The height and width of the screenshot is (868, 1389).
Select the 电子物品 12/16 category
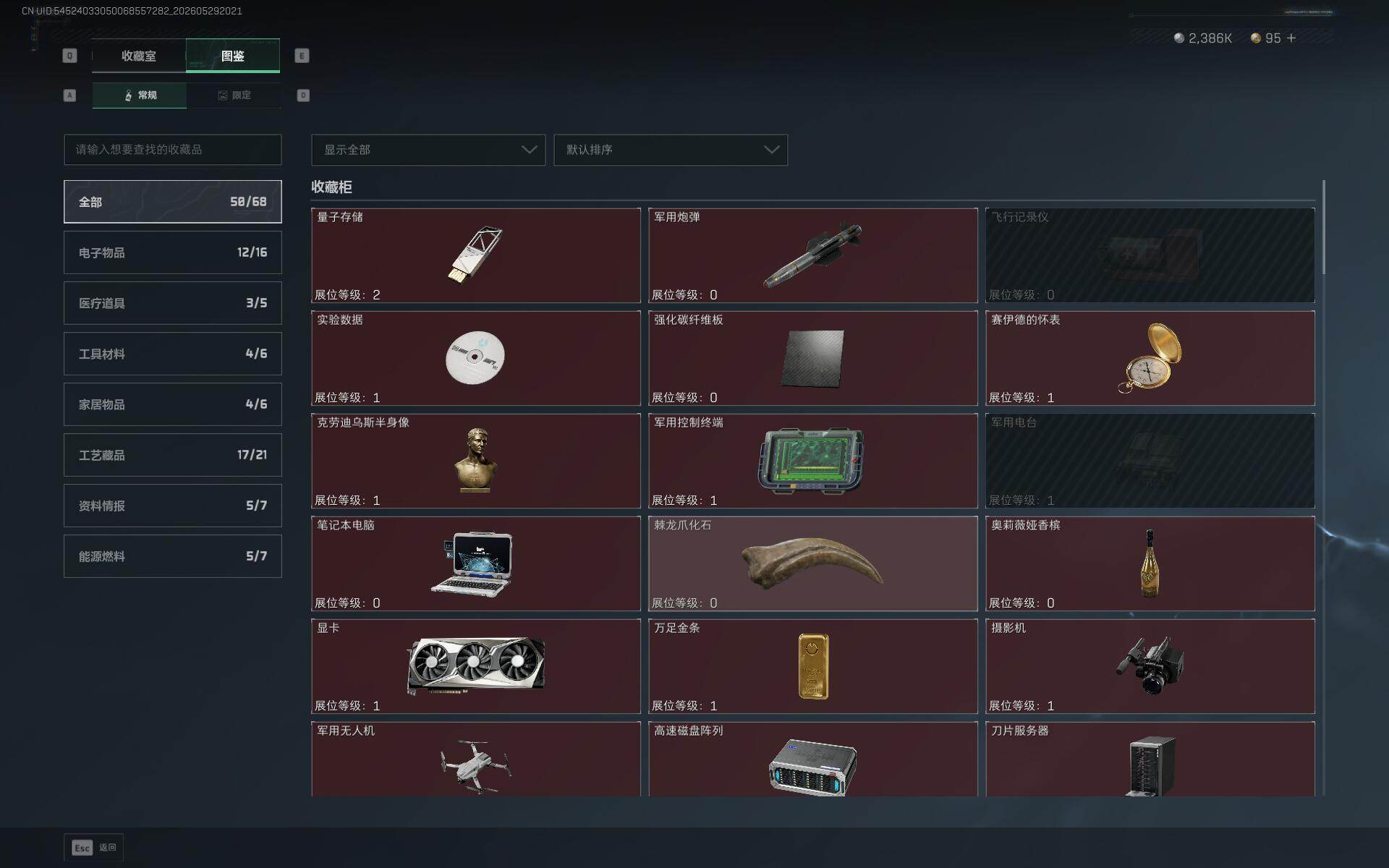(x=172, y=252)
